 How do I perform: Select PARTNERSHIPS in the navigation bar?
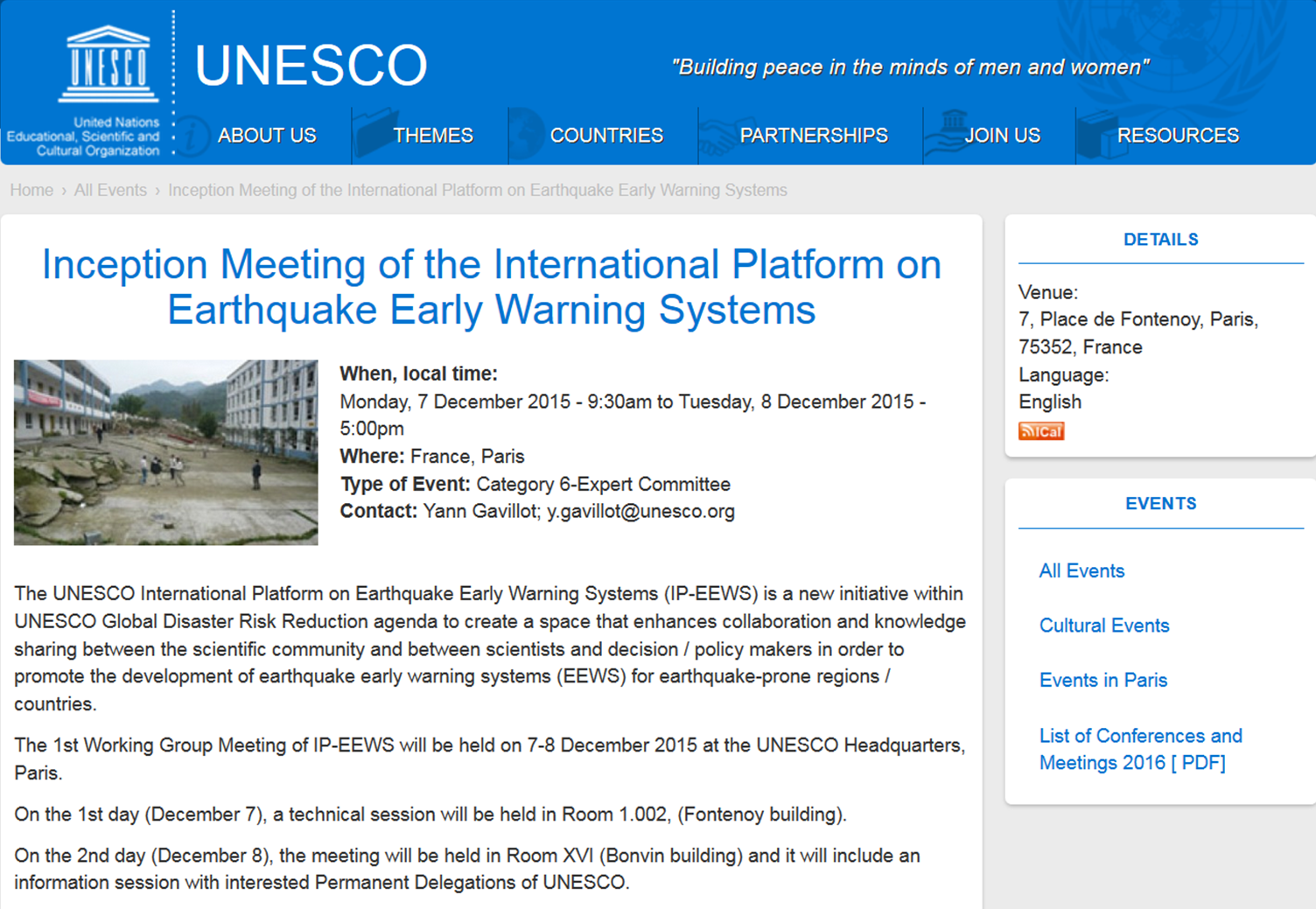[814, 136]
